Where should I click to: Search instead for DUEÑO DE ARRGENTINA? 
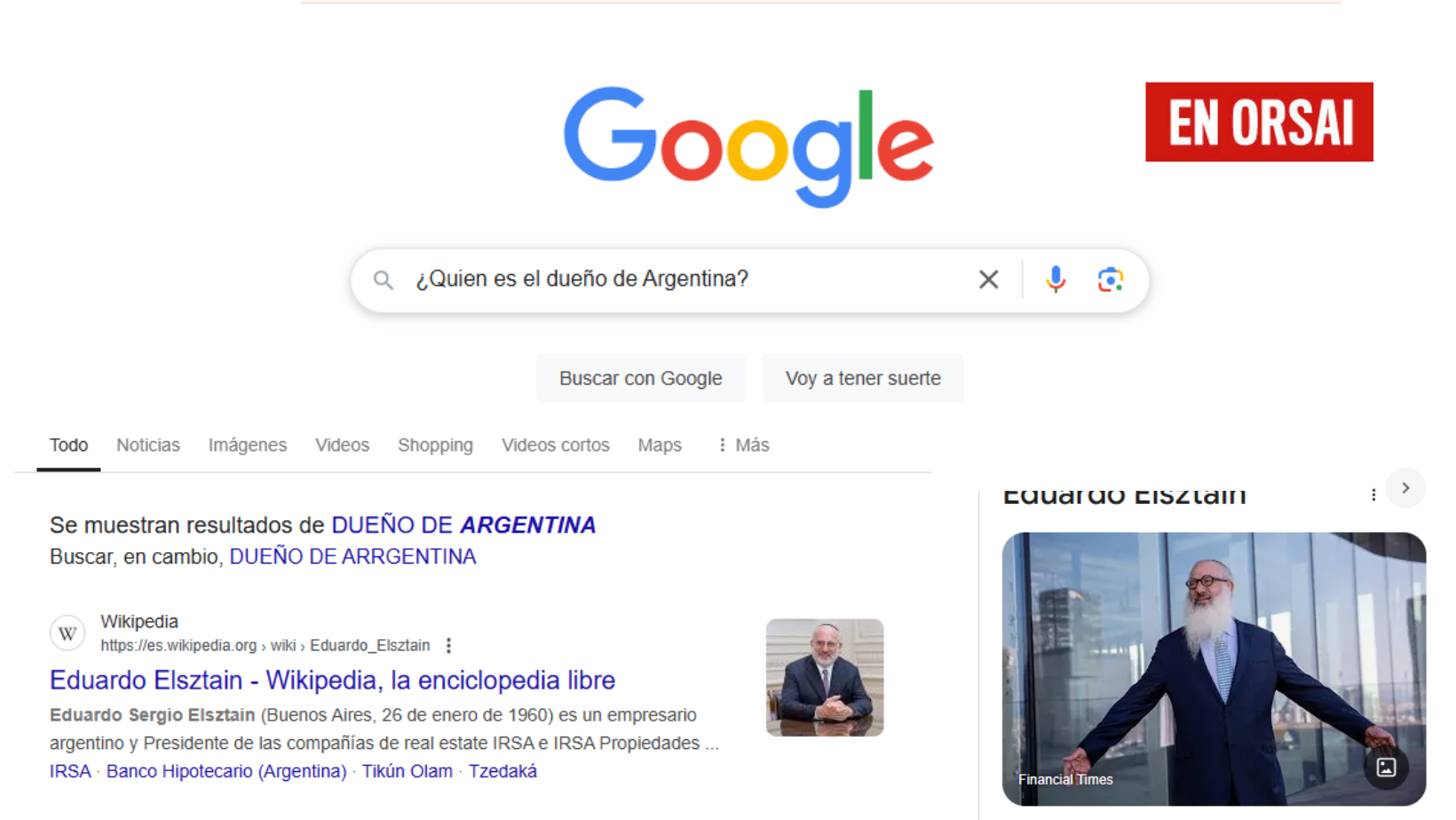(x=352, y=556)
